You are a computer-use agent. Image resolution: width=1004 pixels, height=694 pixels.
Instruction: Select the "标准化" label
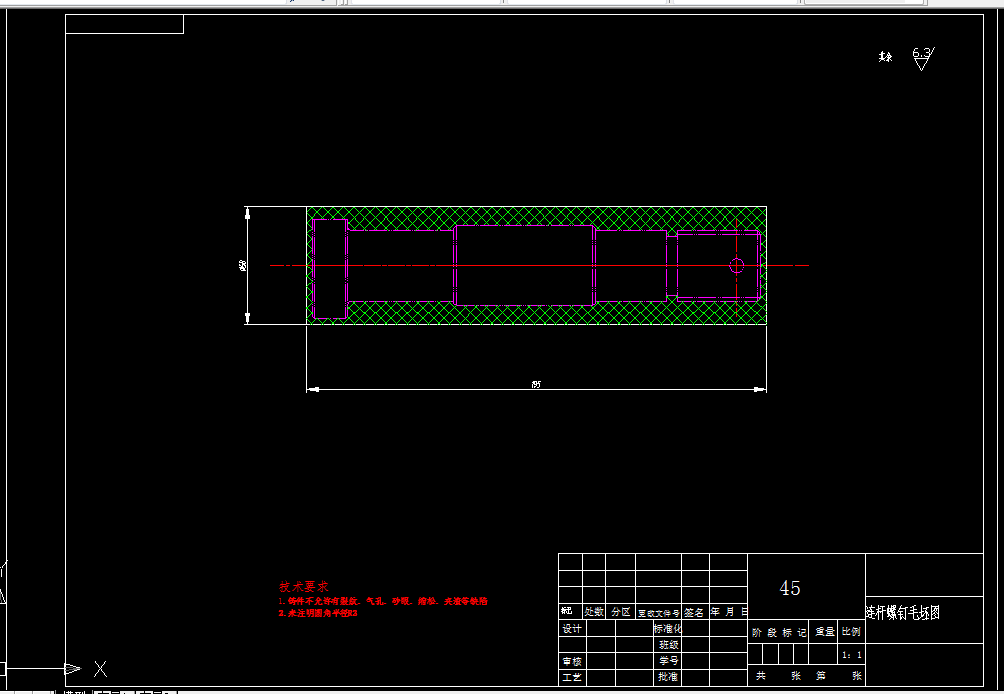click(667, 629)
